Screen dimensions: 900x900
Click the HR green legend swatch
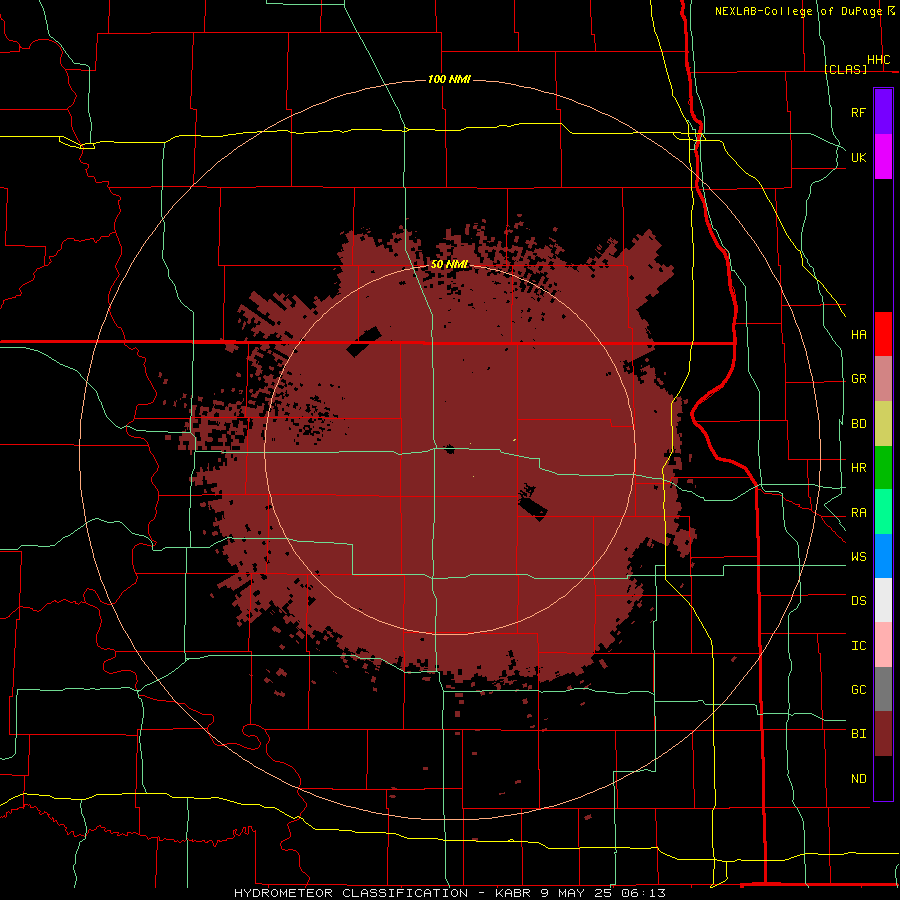pyautogui.click(x=883, y=468)
